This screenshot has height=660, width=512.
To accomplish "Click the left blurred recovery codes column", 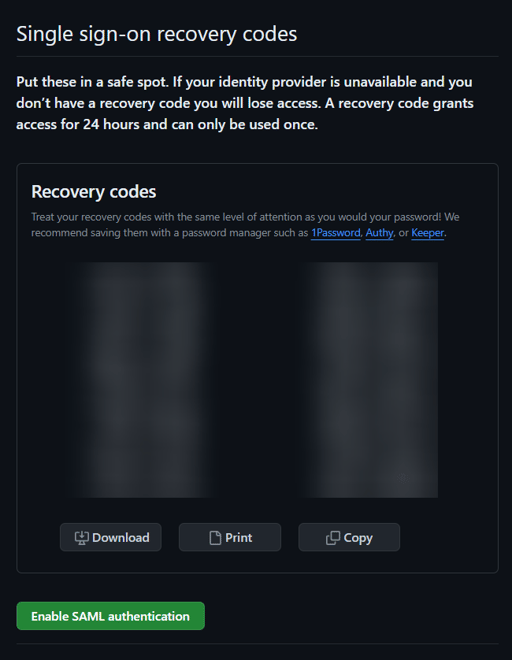I will tap(143, 380).
